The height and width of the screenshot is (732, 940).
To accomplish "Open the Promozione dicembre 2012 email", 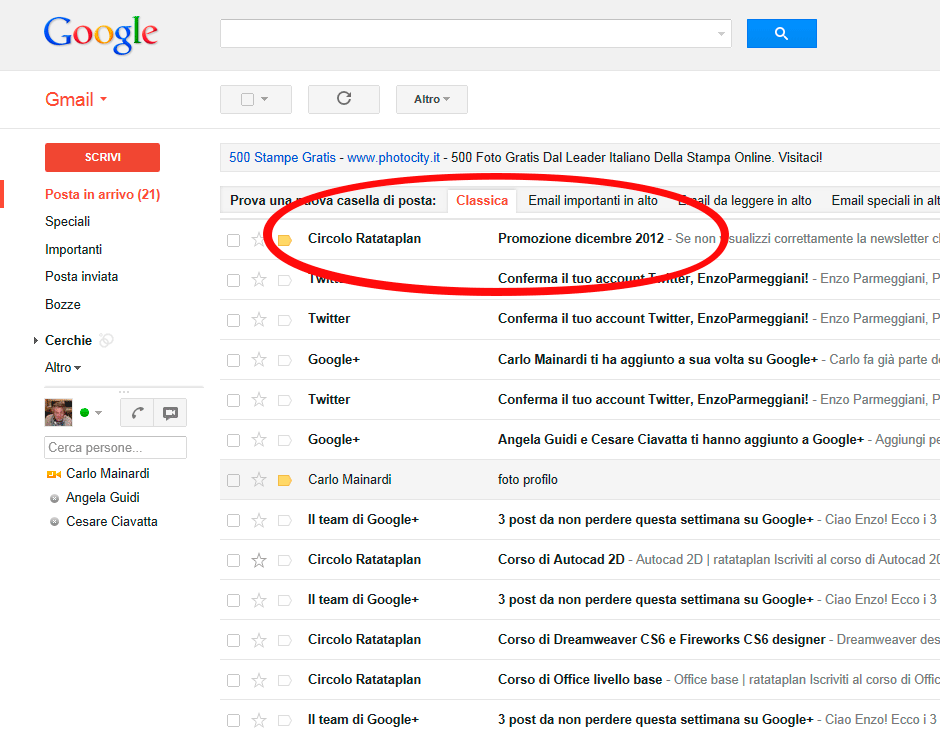I will [580, 239].
